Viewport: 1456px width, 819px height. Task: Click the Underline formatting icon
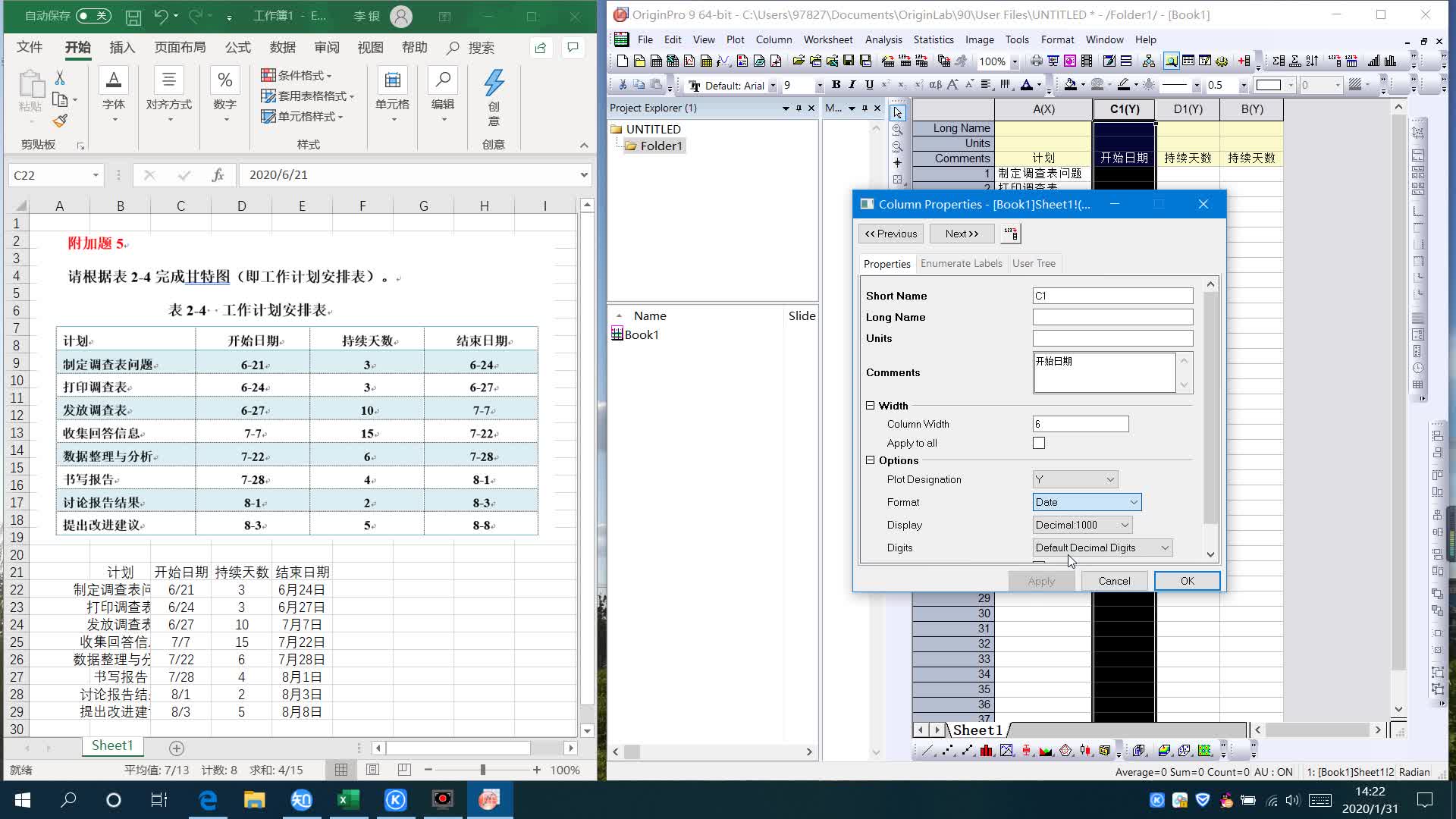click(x=869, y=85)
